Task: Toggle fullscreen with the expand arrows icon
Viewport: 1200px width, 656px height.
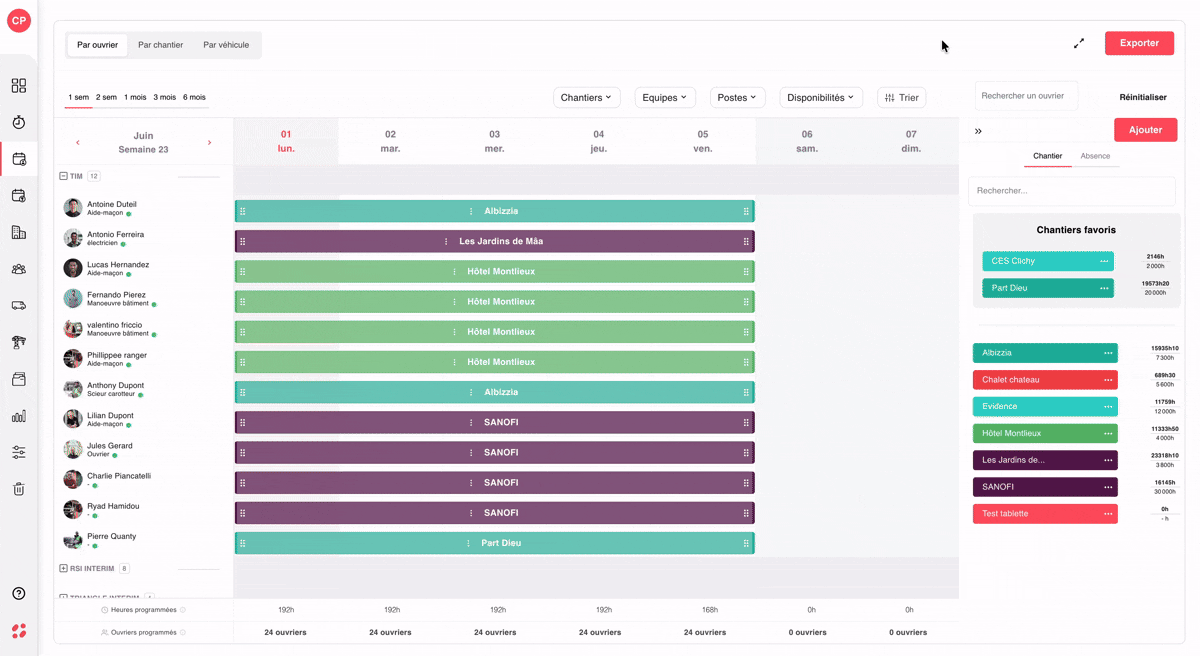Action: [x=1079, y=43]
